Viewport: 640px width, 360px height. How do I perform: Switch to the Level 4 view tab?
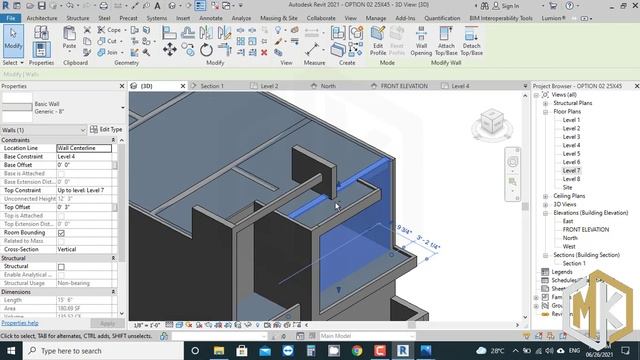(x=460, y=86)
